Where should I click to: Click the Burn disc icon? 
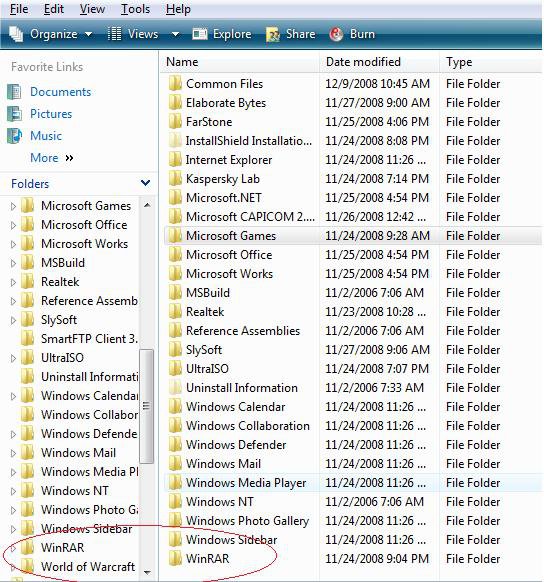coord(336,34)
